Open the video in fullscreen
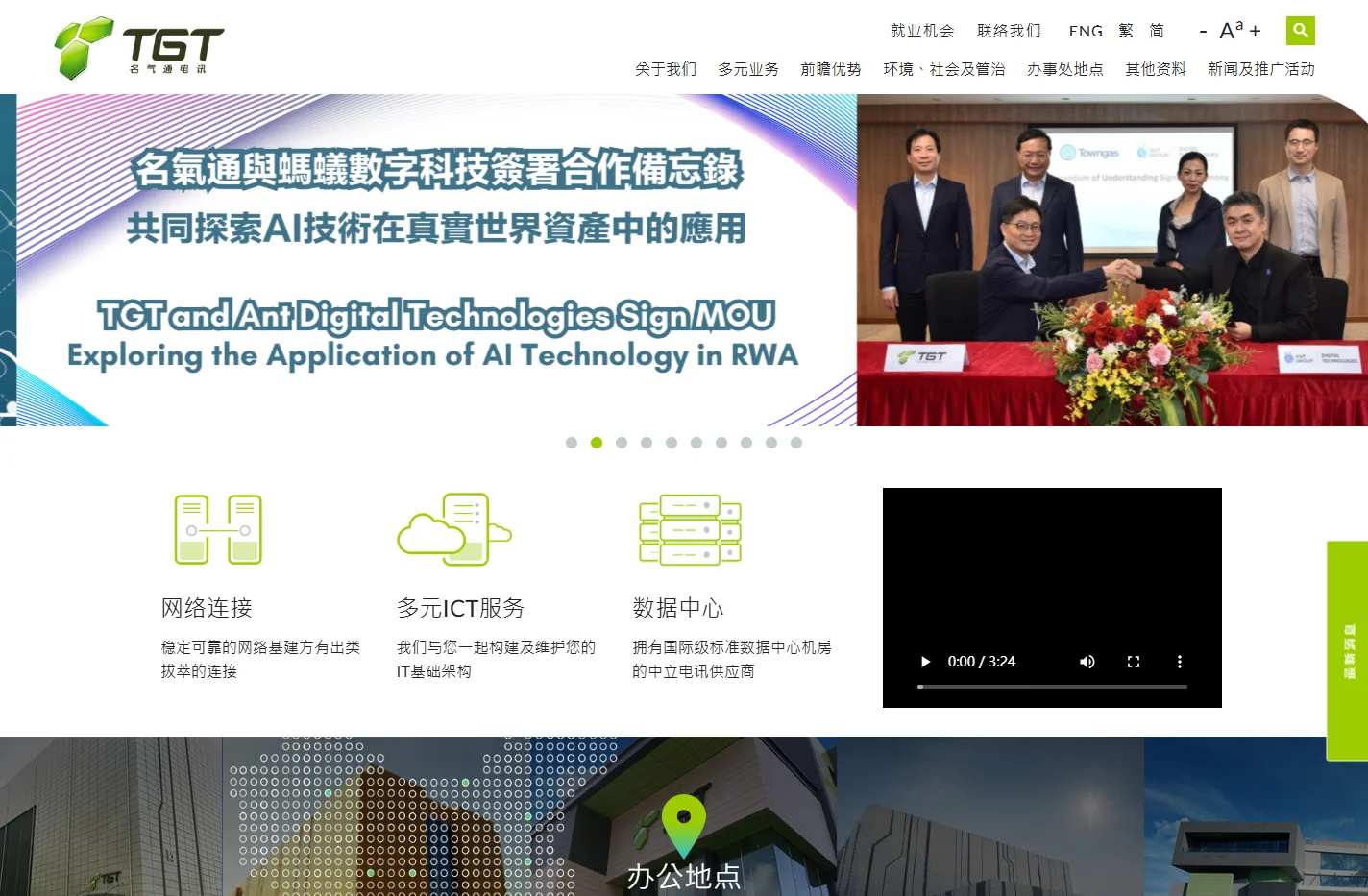 [1134, 662]
